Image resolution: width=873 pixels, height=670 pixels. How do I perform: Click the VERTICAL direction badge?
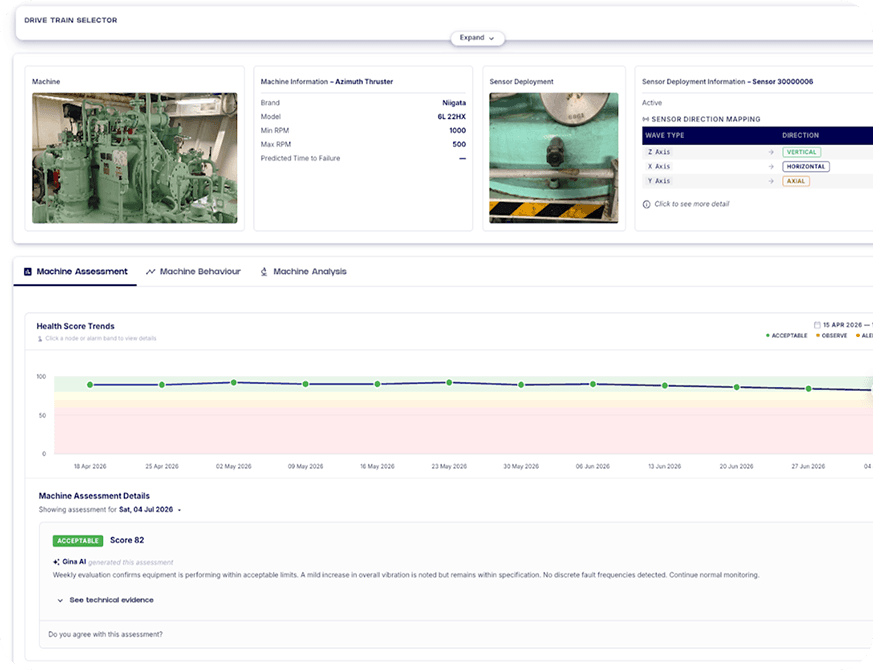click(x=801, y=152)
